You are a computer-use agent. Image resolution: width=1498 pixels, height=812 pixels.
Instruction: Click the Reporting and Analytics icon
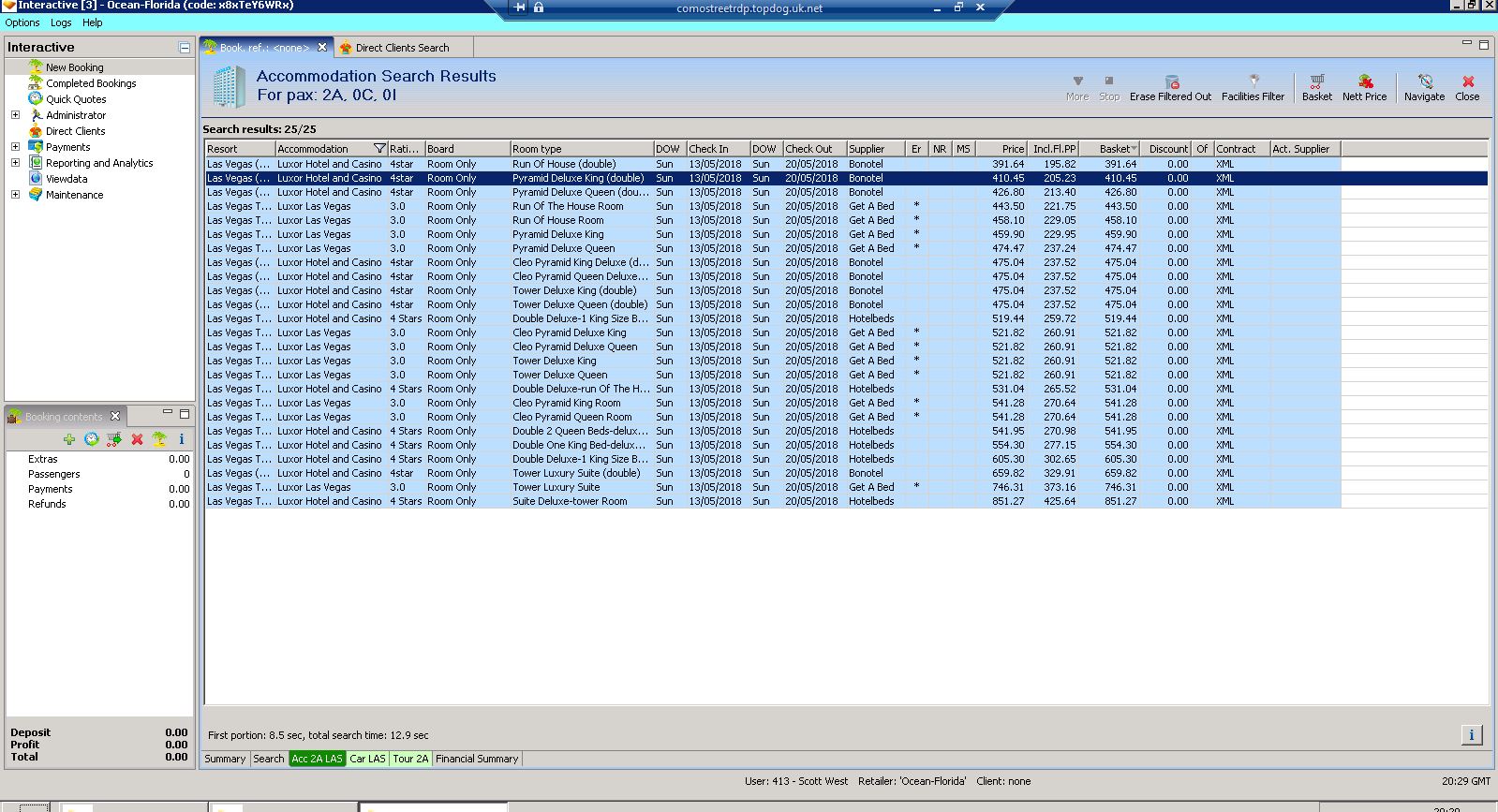click(x=36, y=162)
